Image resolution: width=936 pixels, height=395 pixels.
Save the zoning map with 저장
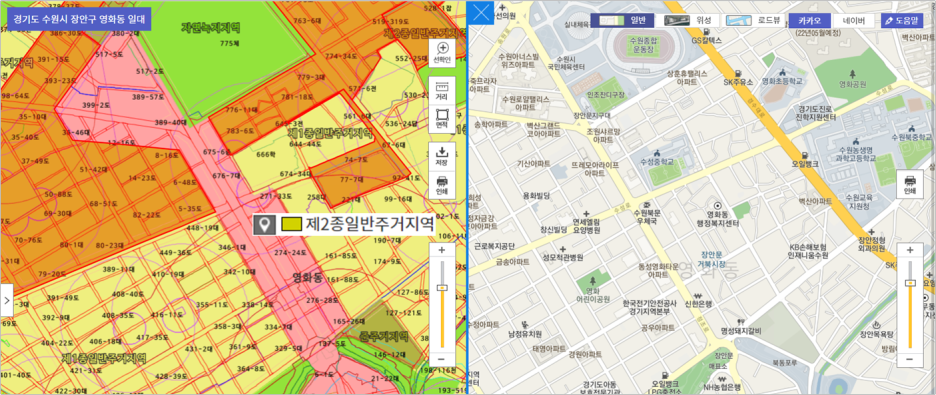pyautogui.click(x=442, y=155)
